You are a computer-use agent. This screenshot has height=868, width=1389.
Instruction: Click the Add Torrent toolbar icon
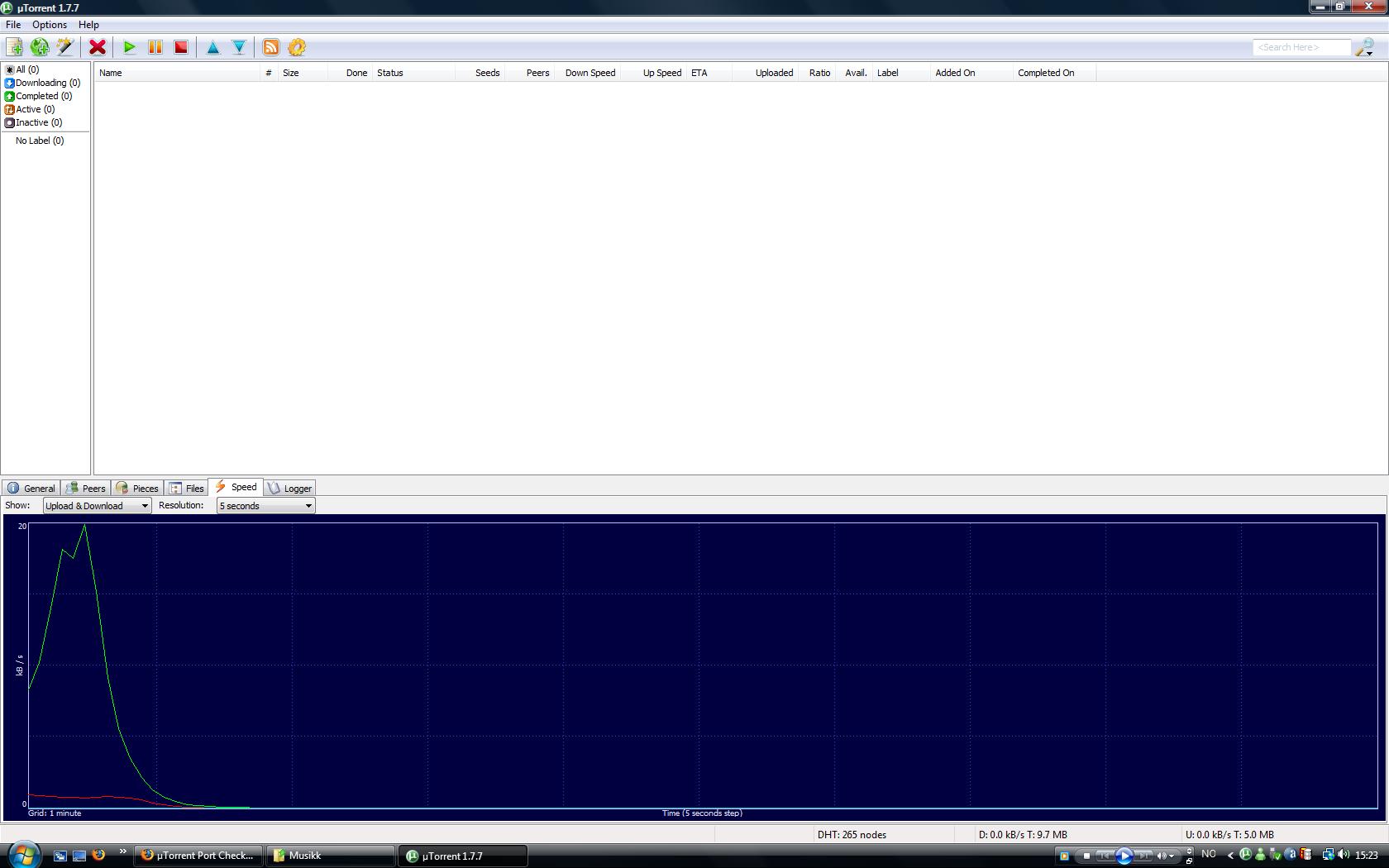[15, 47]
